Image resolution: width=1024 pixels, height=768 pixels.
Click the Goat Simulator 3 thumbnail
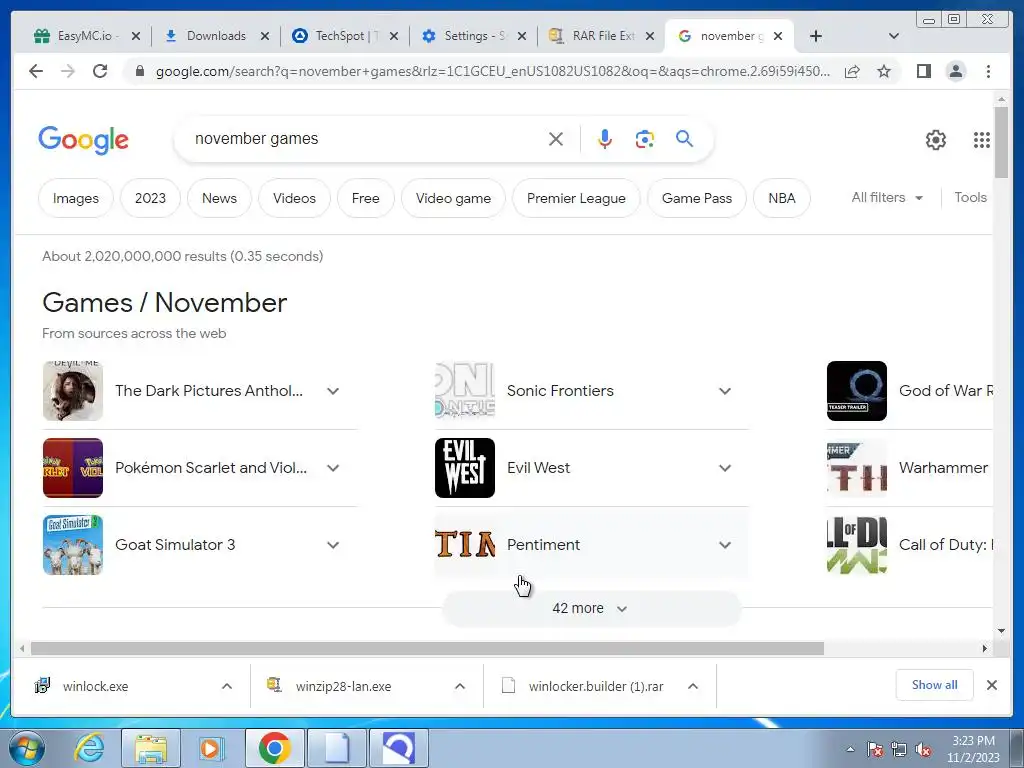(x=73, y=545)
